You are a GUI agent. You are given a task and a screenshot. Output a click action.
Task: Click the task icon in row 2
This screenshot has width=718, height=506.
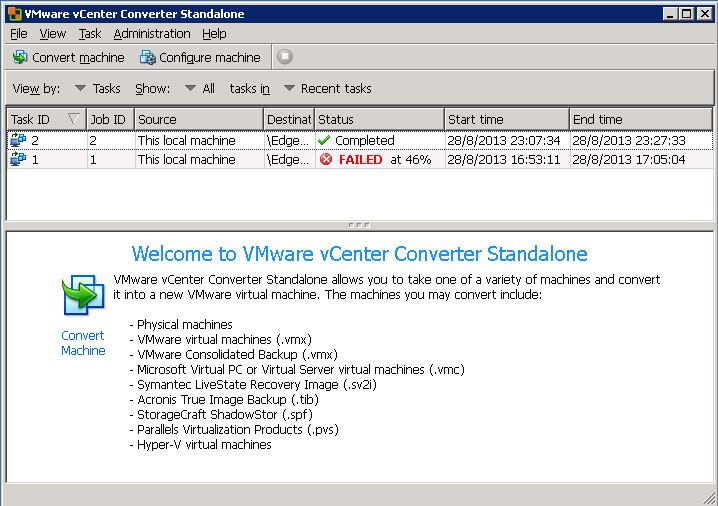pos(18,140)
